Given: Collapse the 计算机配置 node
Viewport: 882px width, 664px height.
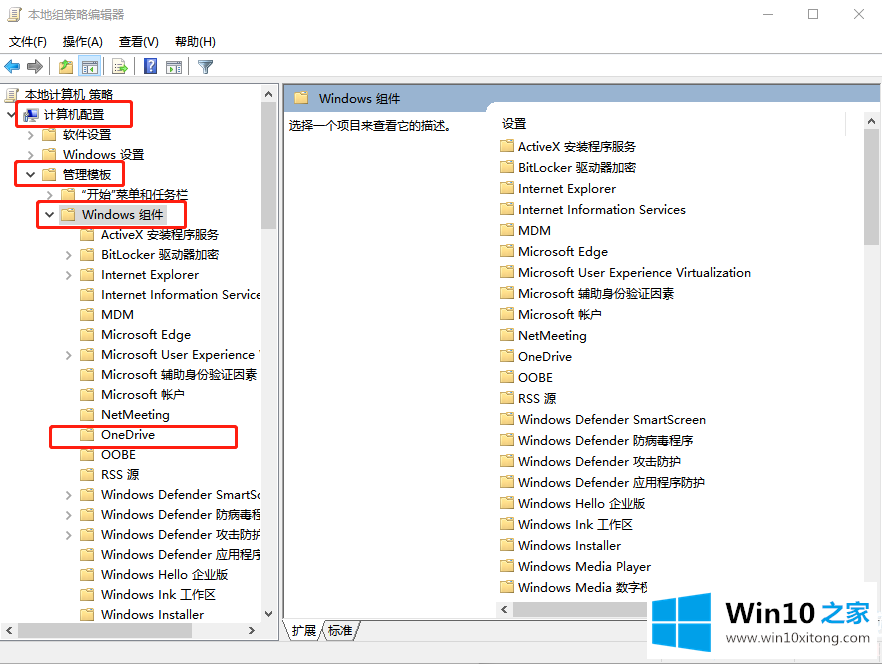Looking at the screenshot, I should 11,115.
